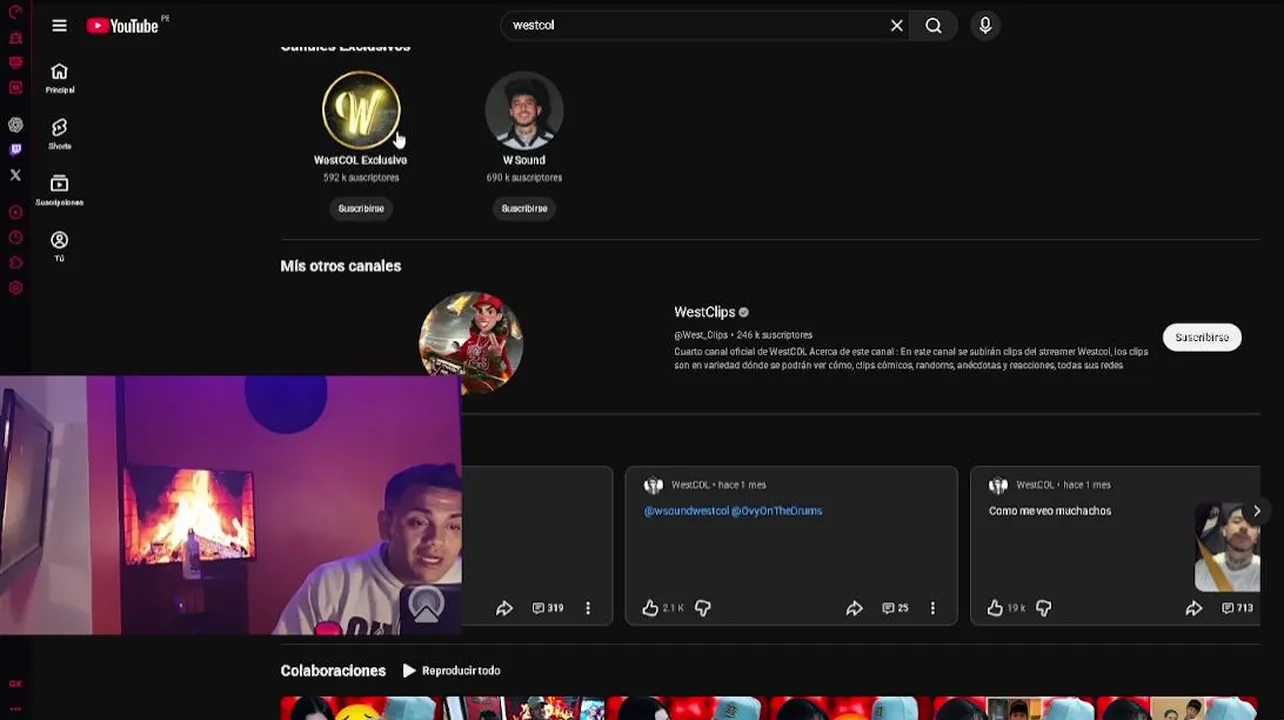This screenshot has height=720, width=1284.
Task: Like the 'Como me veo muchachos' post
Action: pyautogui.click(x=995, y=608)
